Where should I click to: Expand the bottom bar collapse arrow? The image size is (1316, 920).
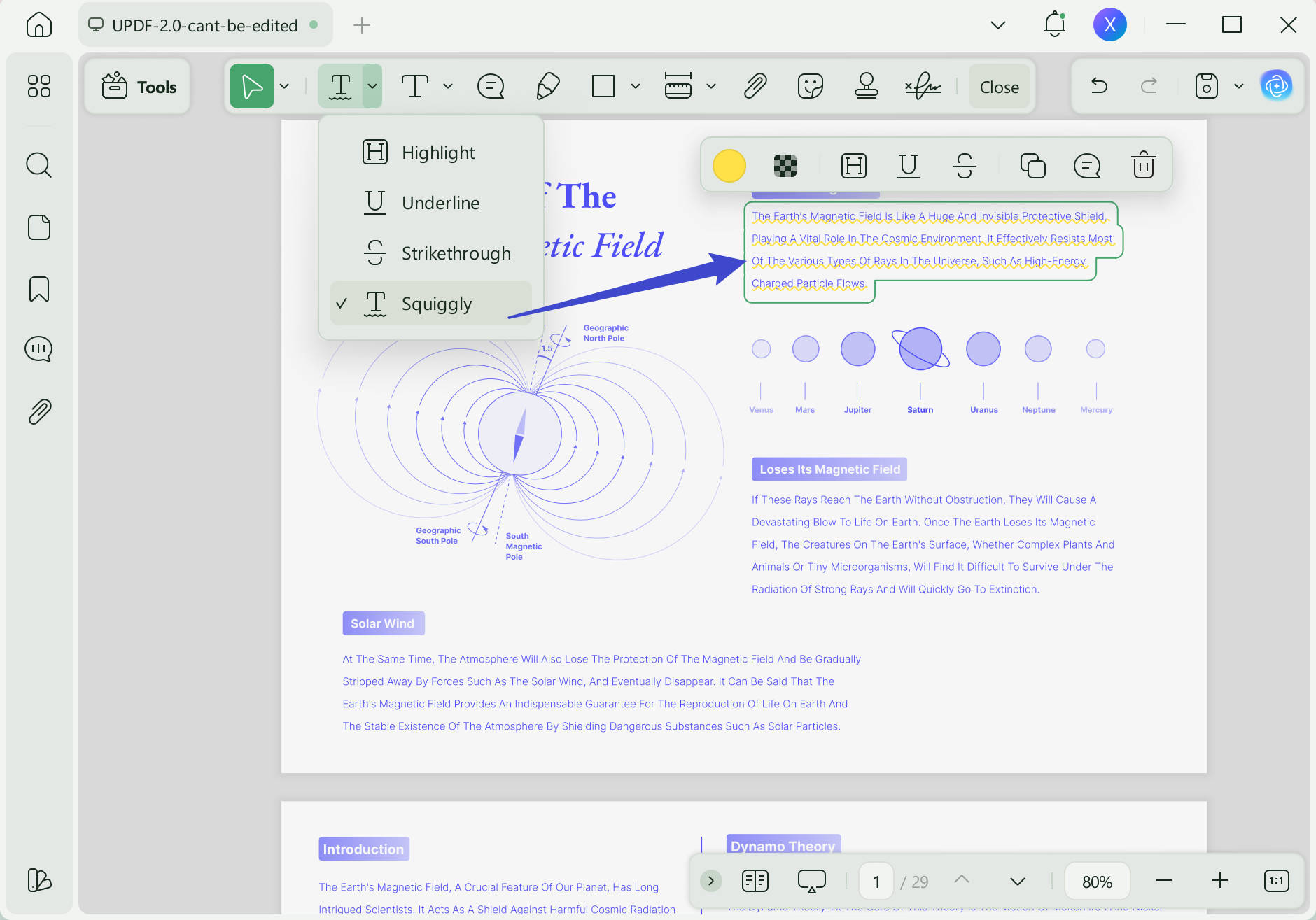(711, 881)
